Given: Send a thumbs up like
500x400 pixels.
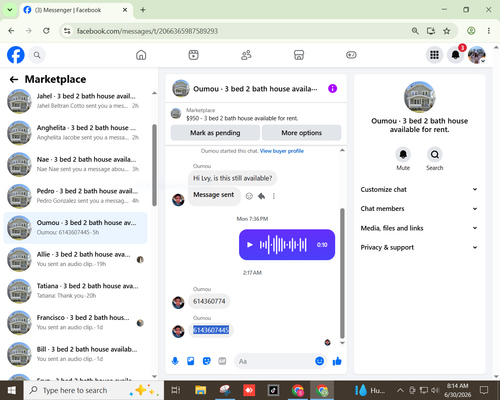Looking at the screenshot, I should click(337, 361).
